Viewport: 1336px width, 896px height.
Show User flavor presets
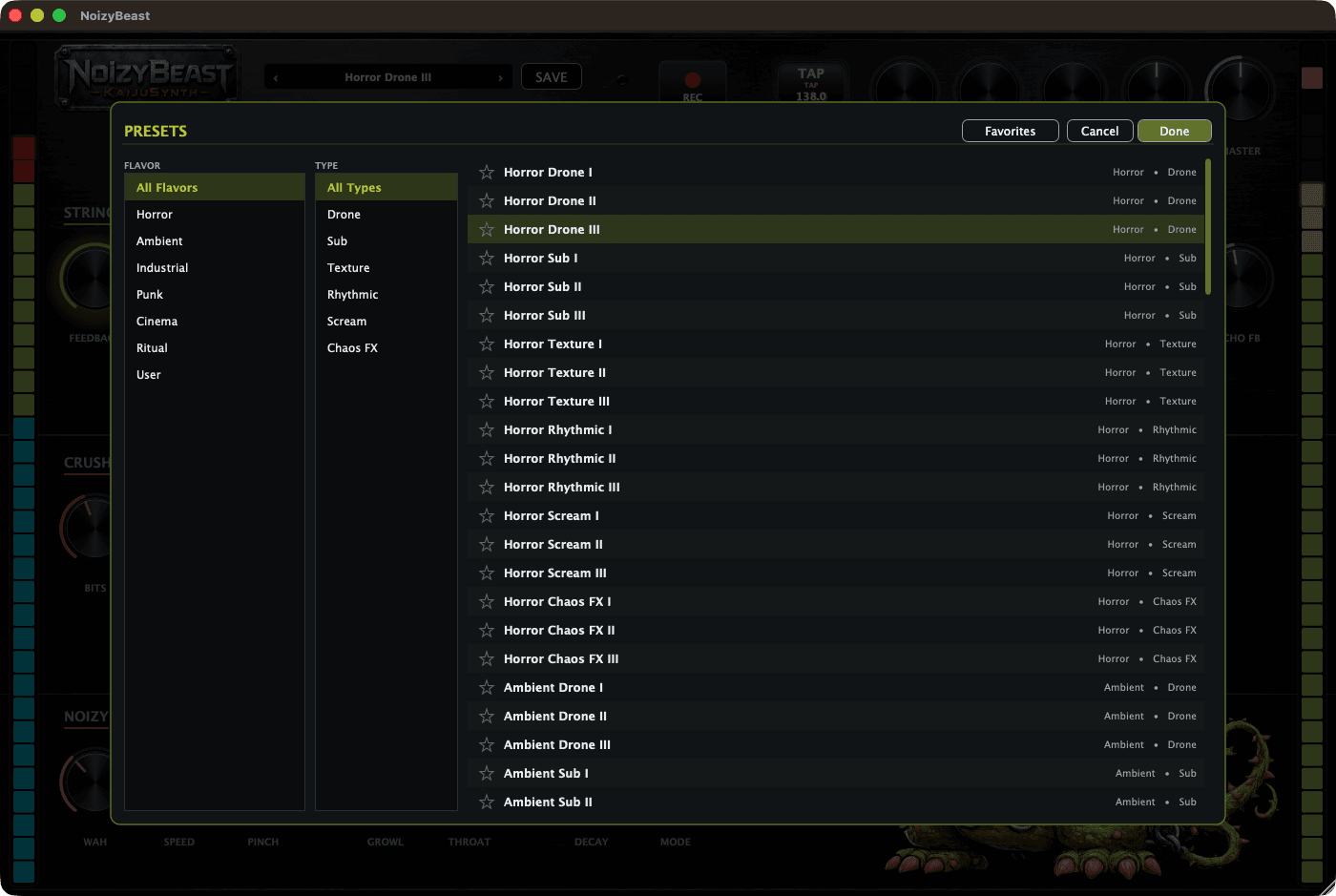pos(215,375)
